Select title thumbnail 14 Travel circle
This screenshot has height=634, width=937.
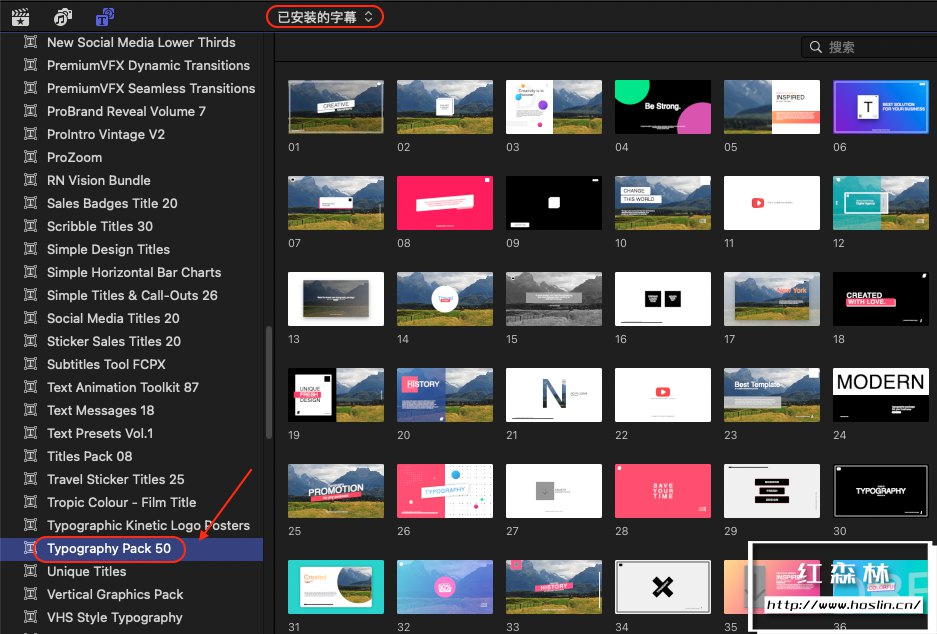point(445,299)
